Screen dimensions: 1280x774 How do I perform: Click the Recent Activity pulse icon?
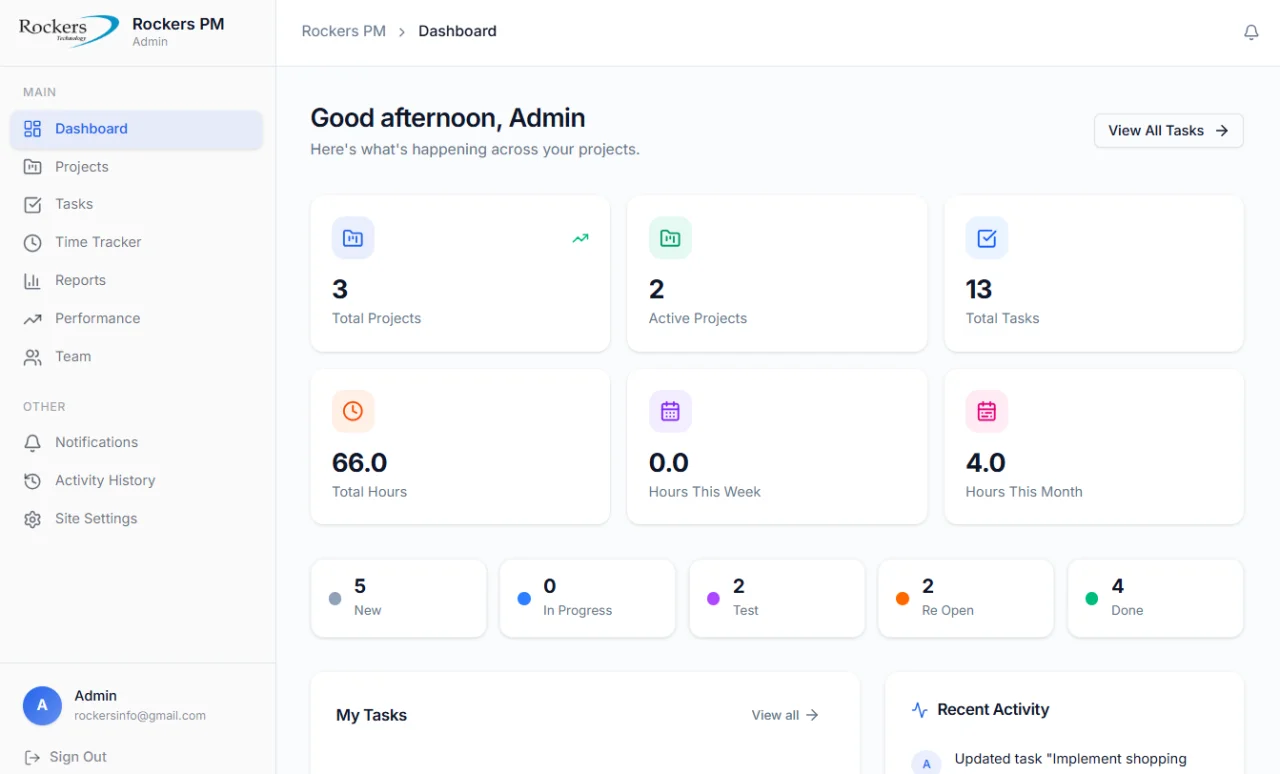pyautogui.click(x=920, y=710)
